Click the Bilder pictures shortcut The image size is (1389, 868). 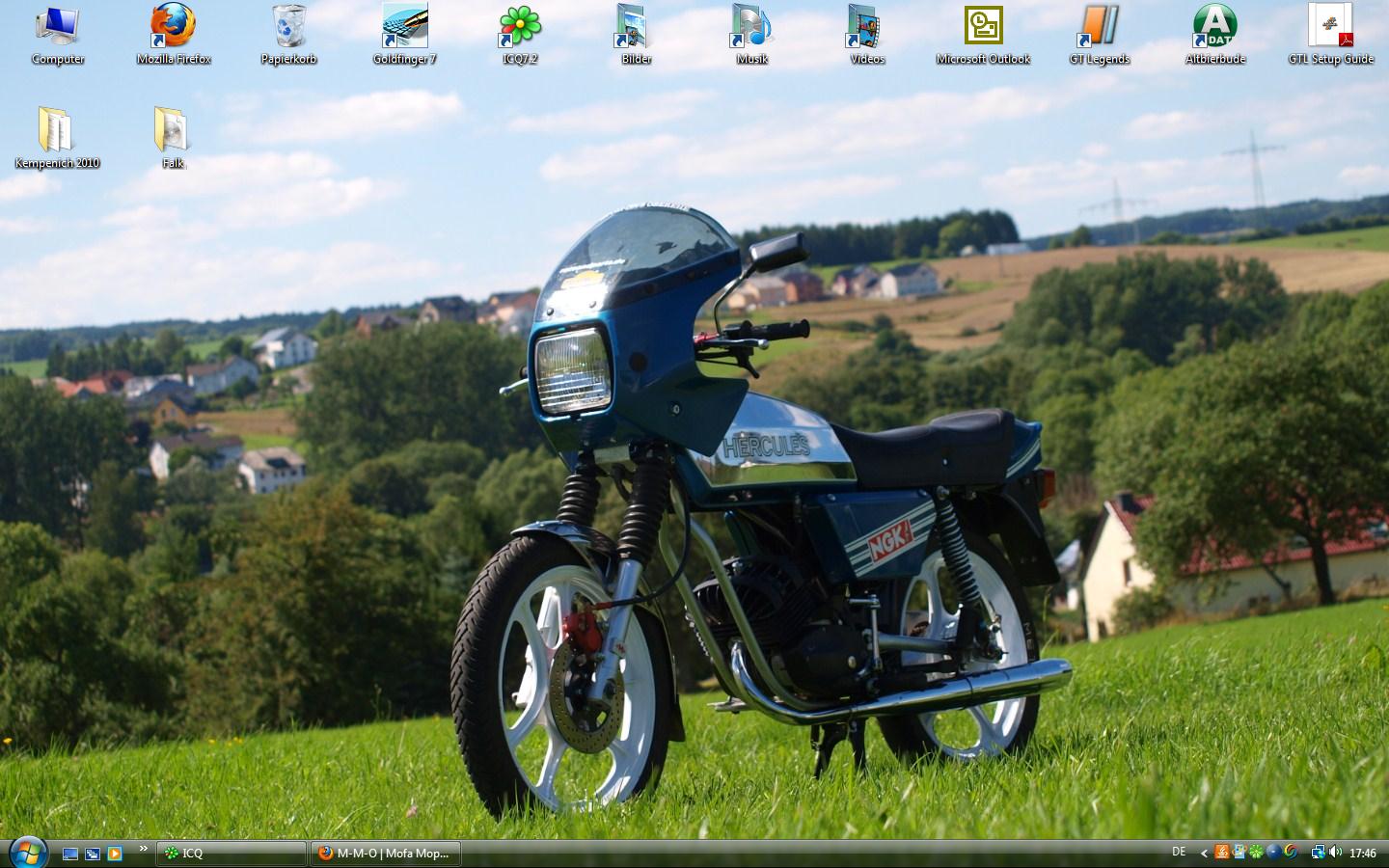point(636,29)
